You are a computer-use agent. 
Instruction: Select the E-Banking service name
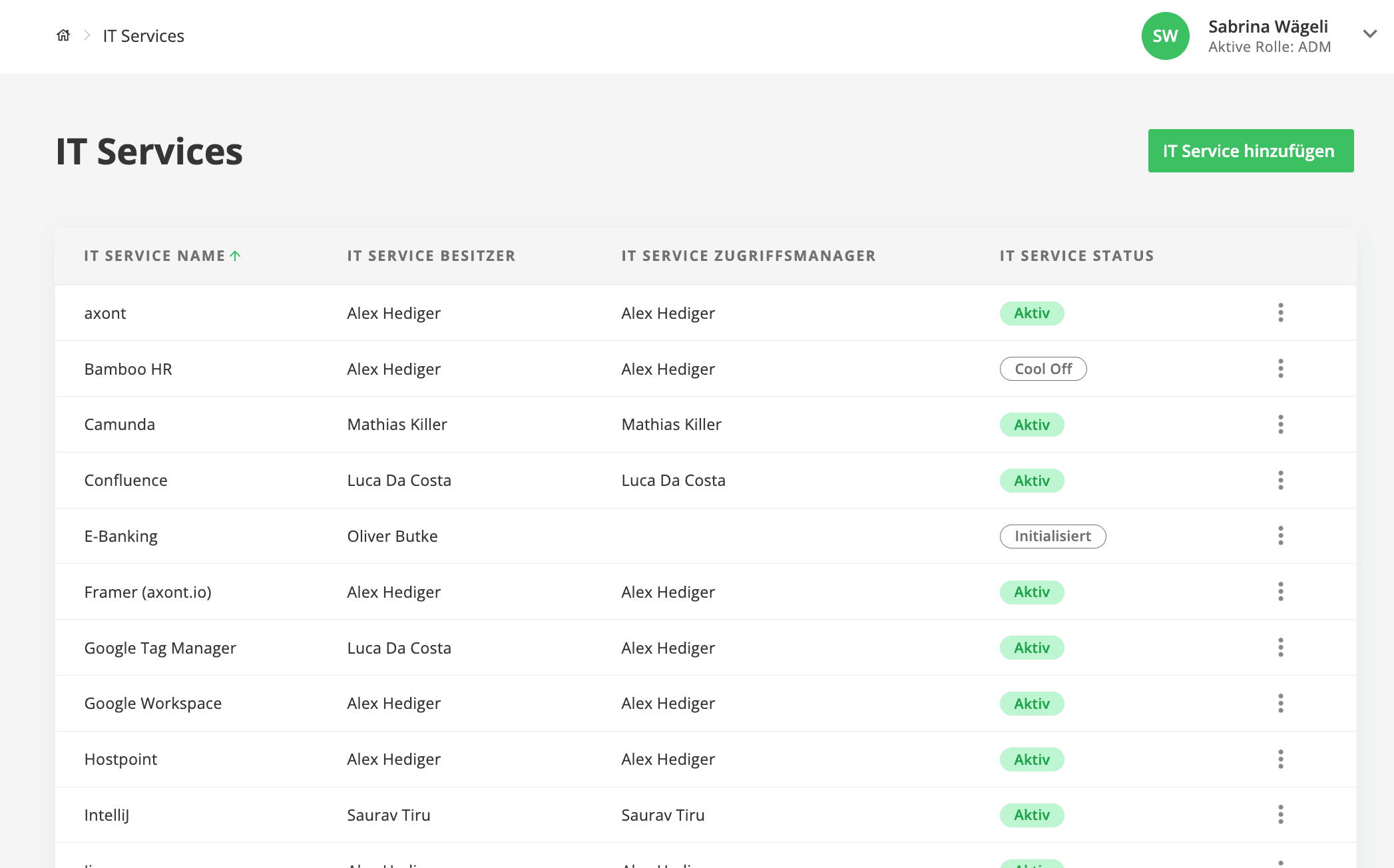pos(120,537)
